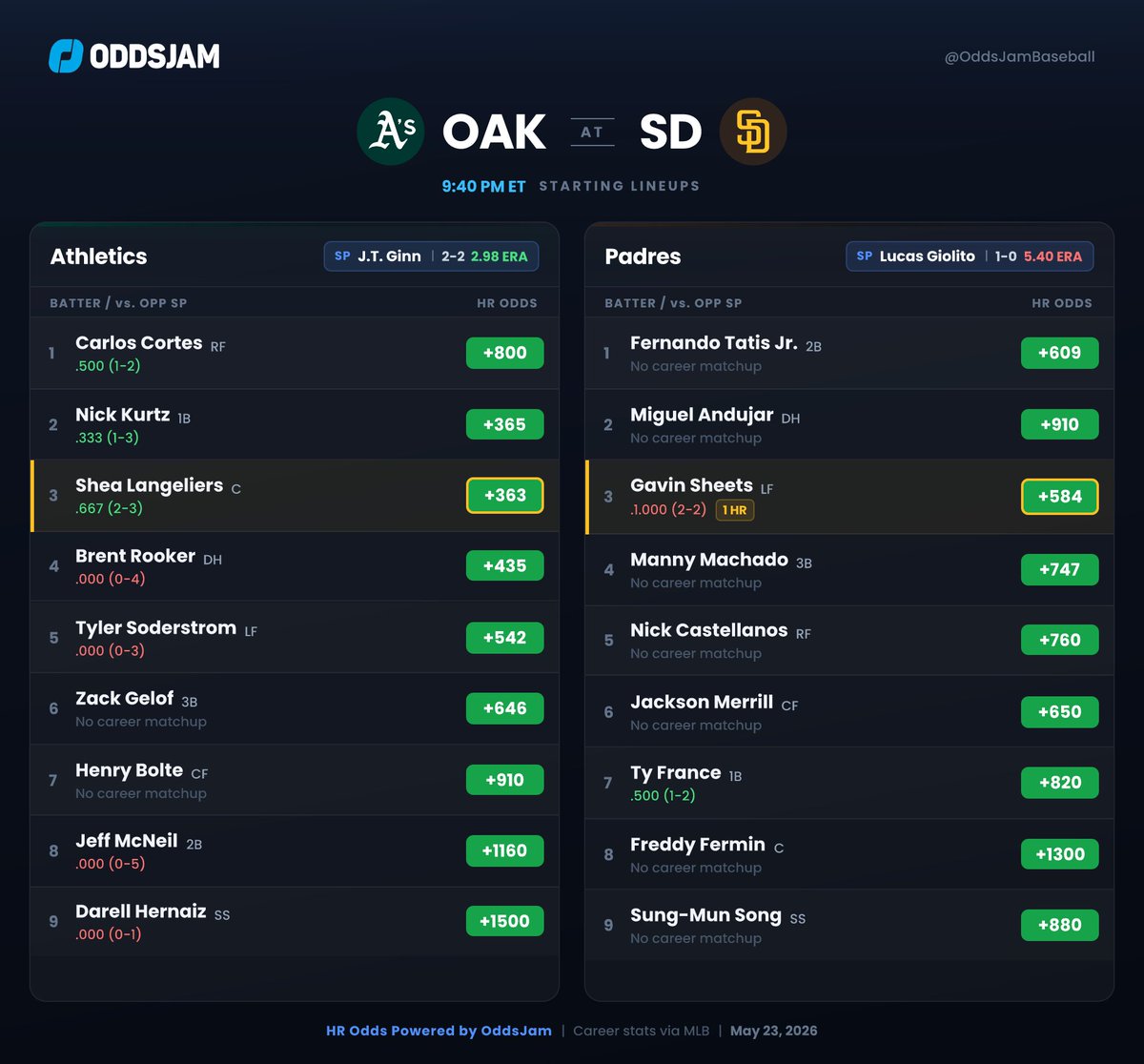
Task: Tap Ty France +820 odds
Action: click(x=1059, y=783)
